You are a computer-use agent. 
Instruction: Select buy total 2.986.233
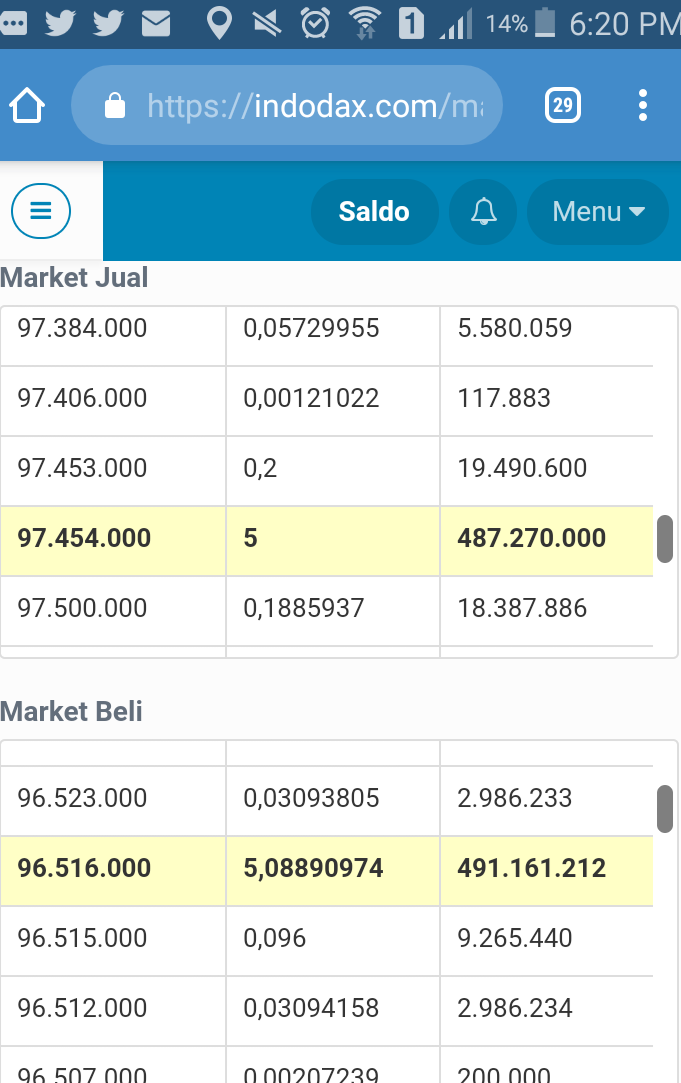[515, 798]
